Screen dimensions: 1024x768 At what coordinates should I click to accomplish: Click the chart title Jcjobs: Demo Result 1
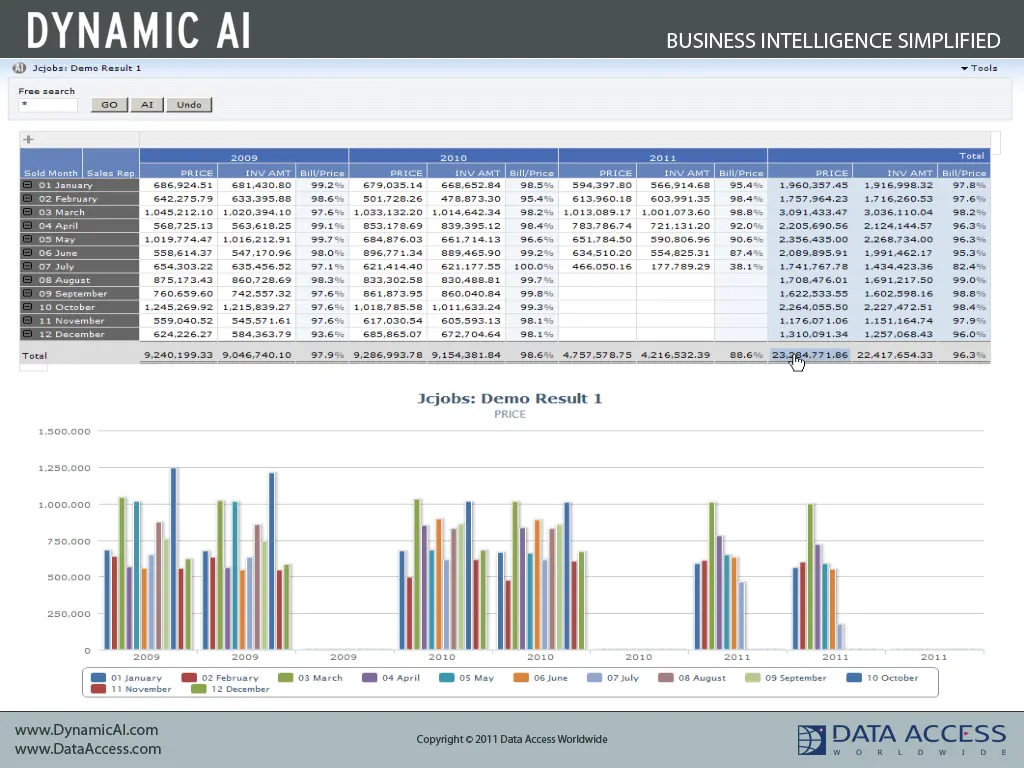click(x=509, y=398)
